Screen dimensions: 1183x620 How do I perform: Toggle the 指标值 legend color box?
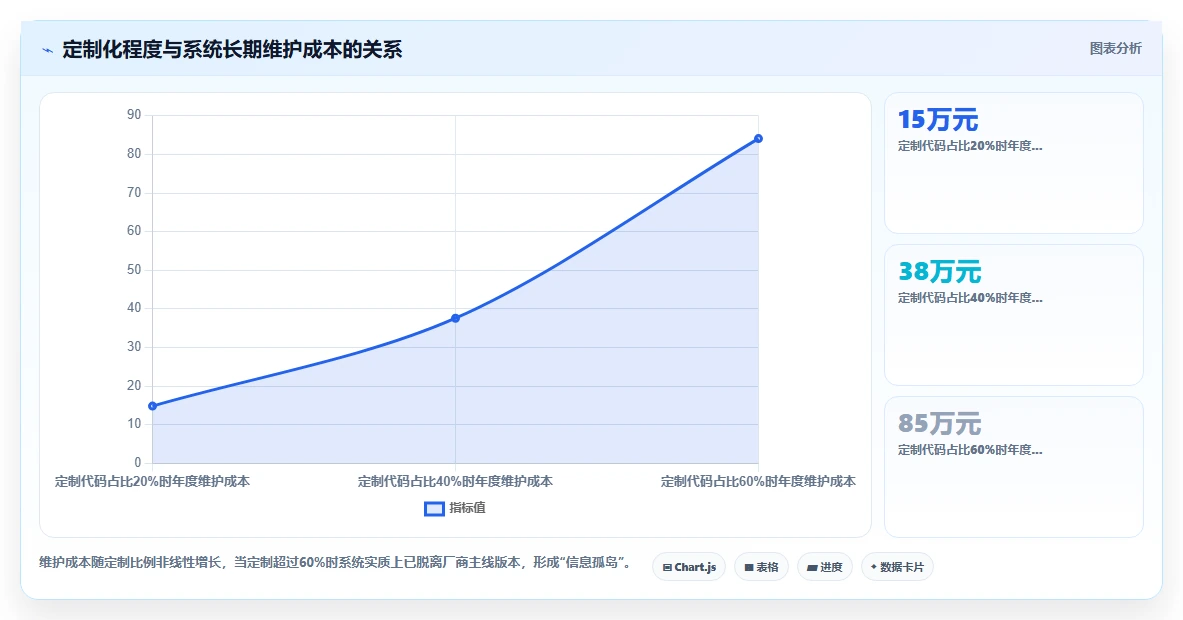click(434, 509)
